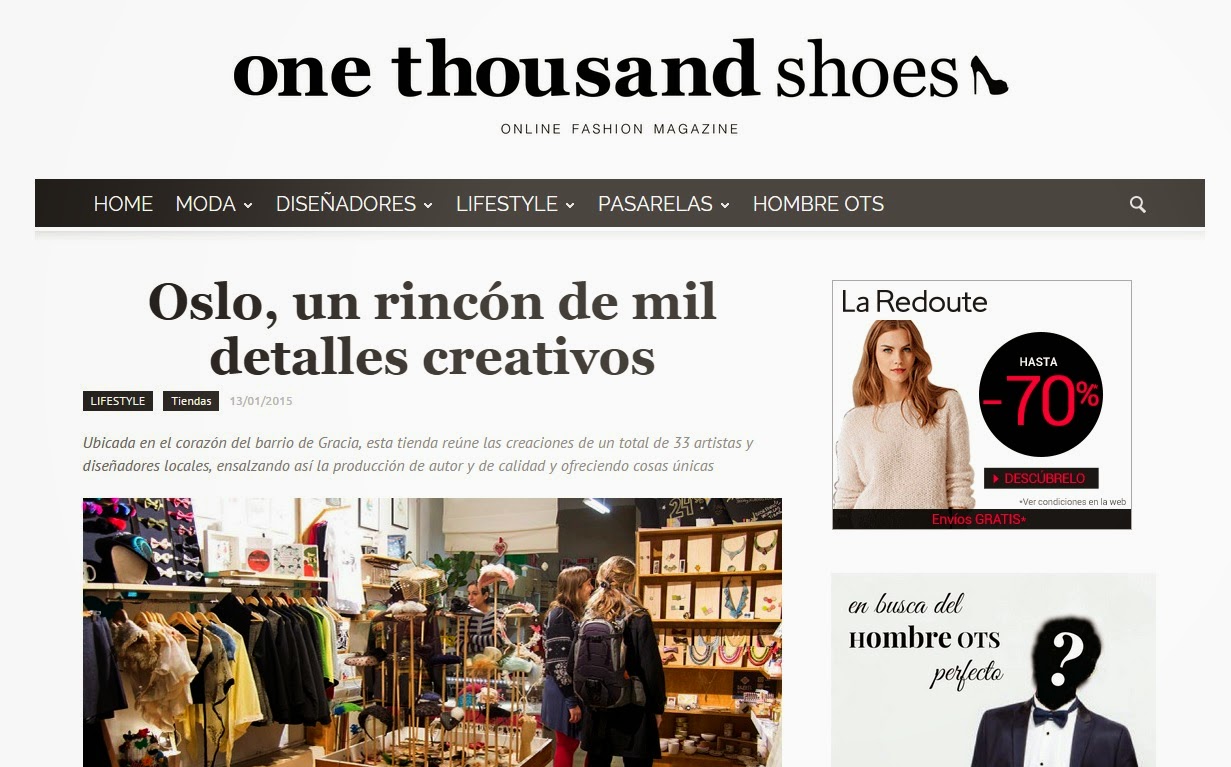Image resolution: width=1231 pixels, height=767 pixels.
Task: Open the Oslo shop interior photo
Action: [432, 632]
